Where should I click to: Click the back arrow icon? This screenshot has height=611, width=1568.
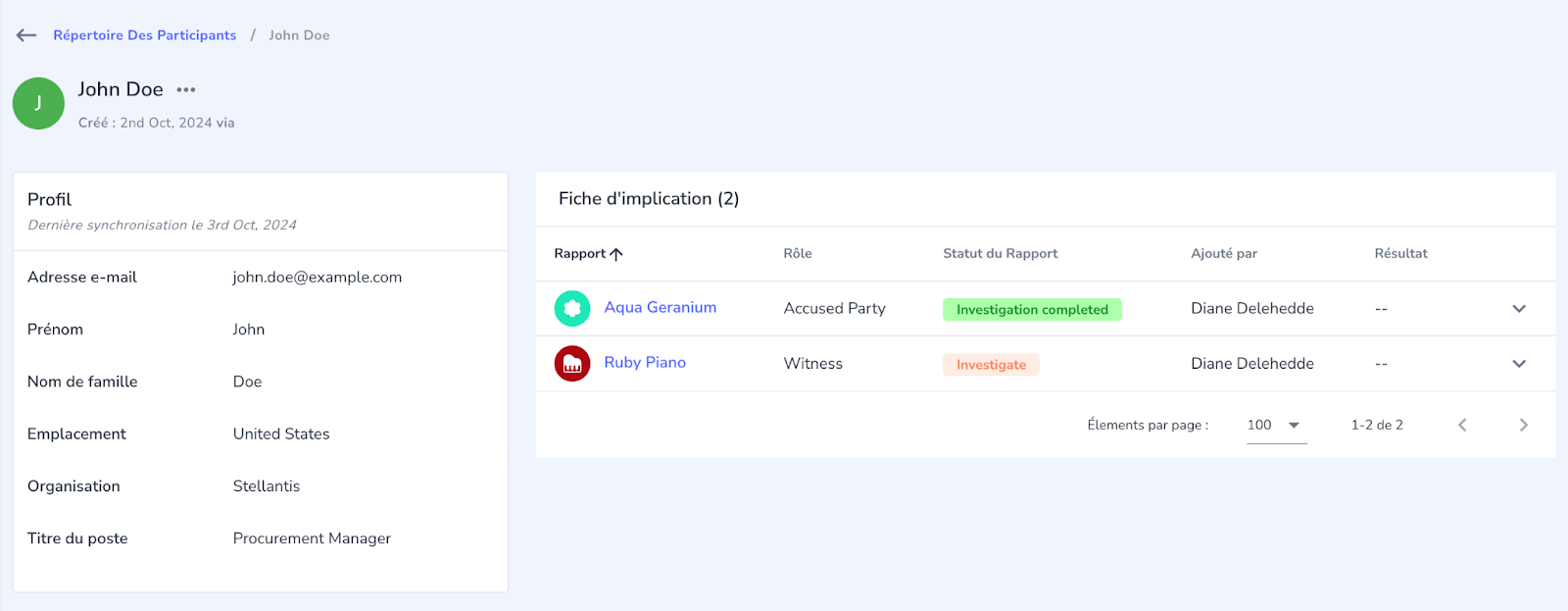26,35
